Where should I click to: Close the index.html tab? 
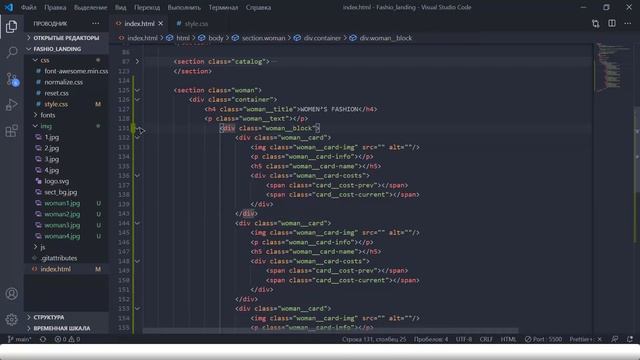[160, 24]
